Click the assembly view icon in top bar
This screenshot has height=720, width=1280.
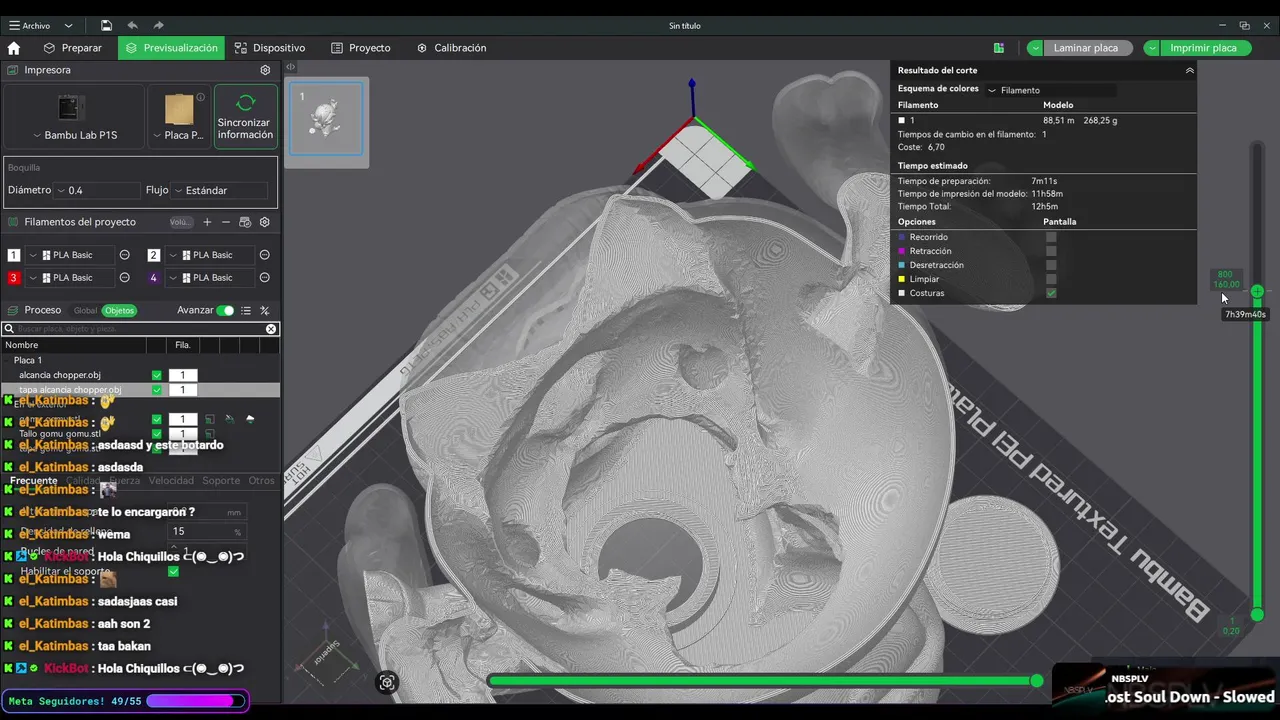(x=998, y=48)
